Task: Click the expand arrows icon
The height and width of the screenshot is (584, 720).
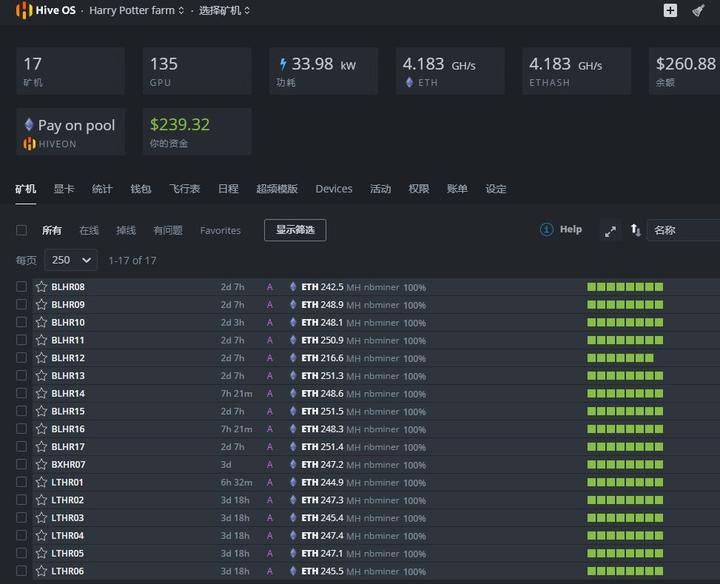Action: pyautogui.click(x=610, y=231)
